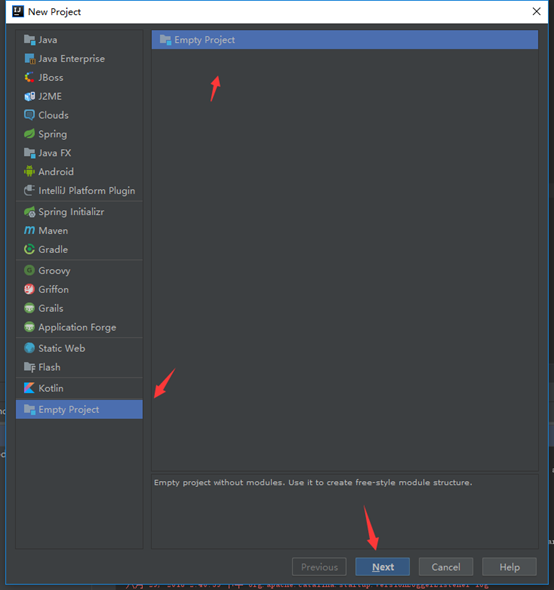The width and height of the screenshot is (554, 590).
Task: Pick the J2ME label
Action: pos(50,96)
